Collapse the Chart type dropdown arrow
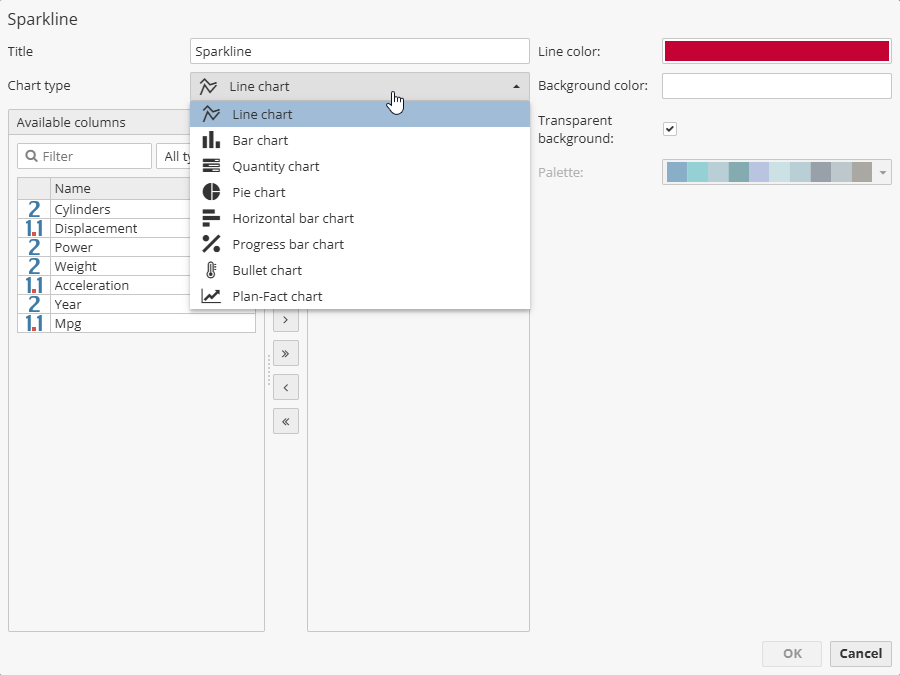This screenshot has height=675, width=900. 518,86
